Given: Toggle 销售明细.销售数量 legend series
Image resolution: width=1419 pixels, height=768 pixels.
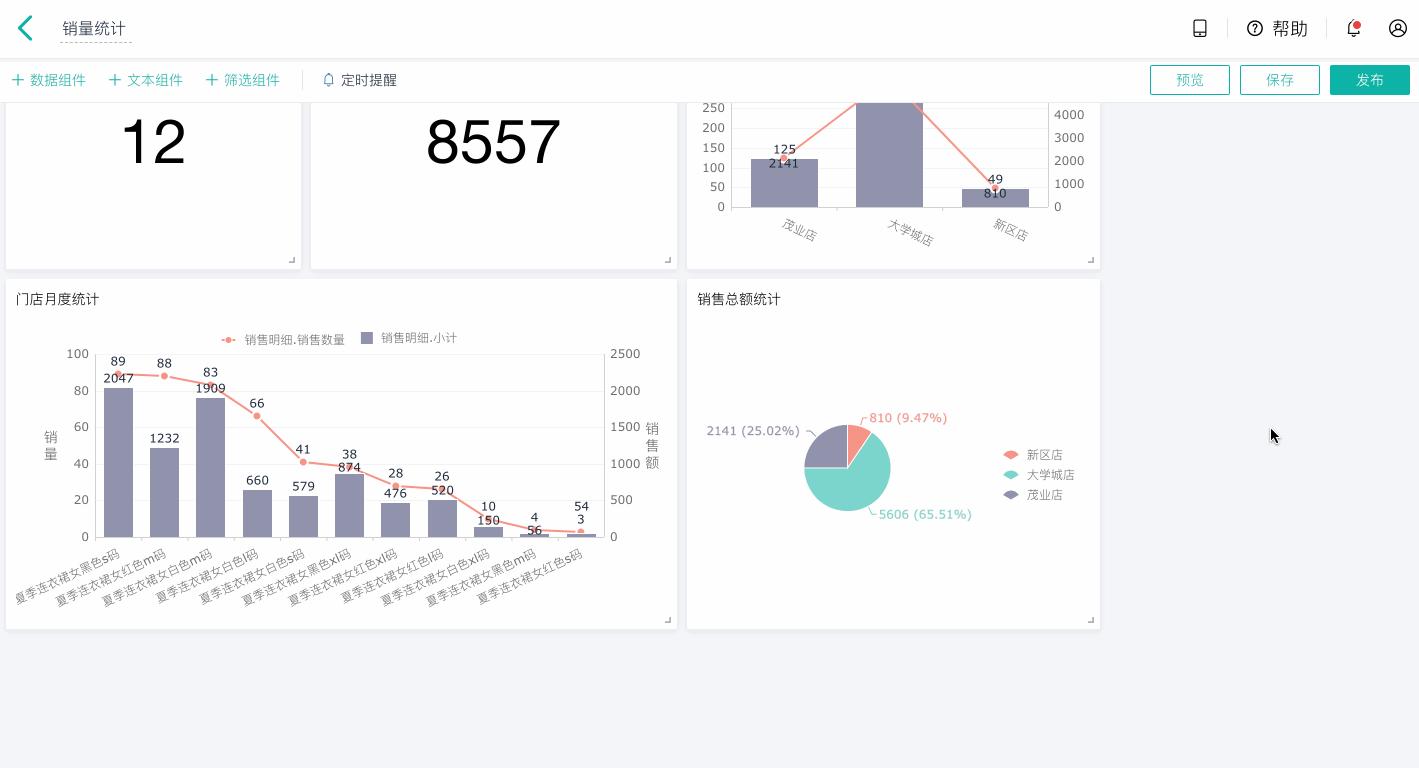Looking at the screenshot, I should point(283,339).
